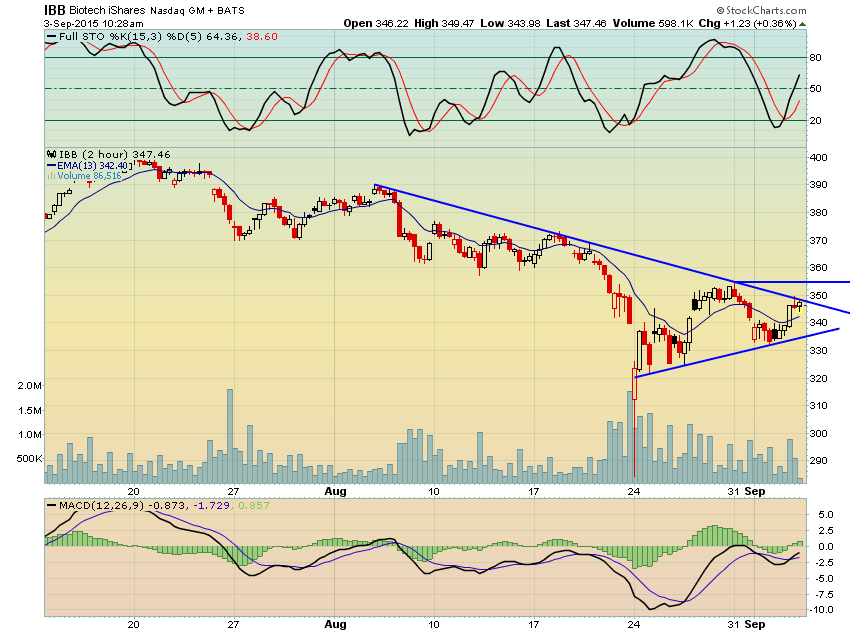Click the -7.5 label on the MACD axis
850x633 pixels.
tap(823, 595)
